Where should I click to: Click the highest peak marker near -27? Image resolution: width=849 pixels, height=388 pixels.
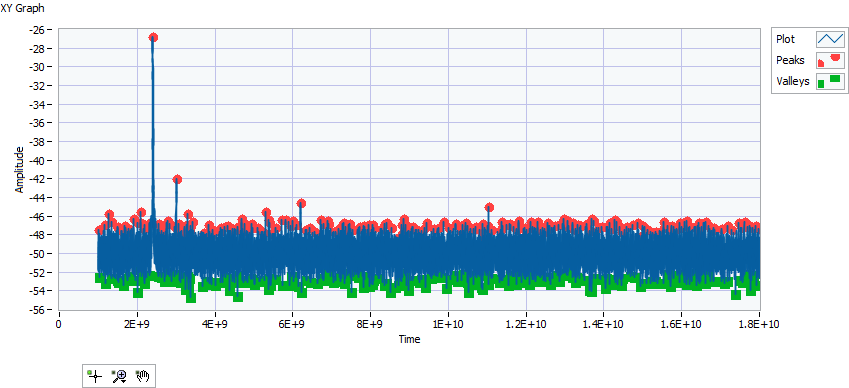(153, 37)
